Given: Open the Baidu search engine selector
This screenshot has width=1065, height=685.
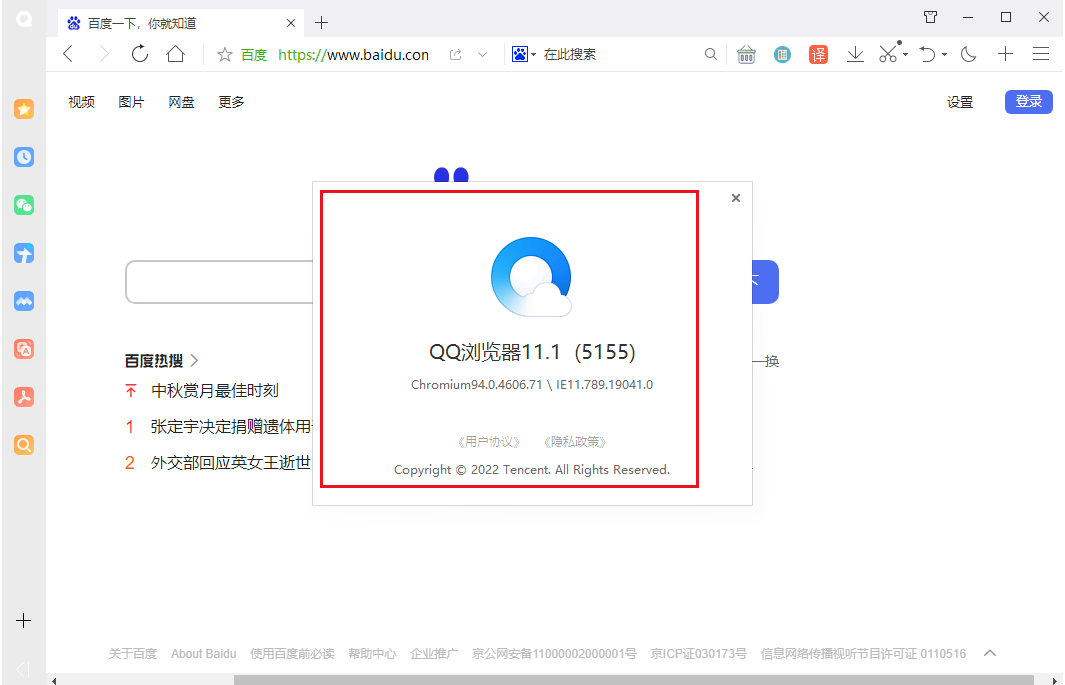Looking at the screenshot, I should pos(524,54).
